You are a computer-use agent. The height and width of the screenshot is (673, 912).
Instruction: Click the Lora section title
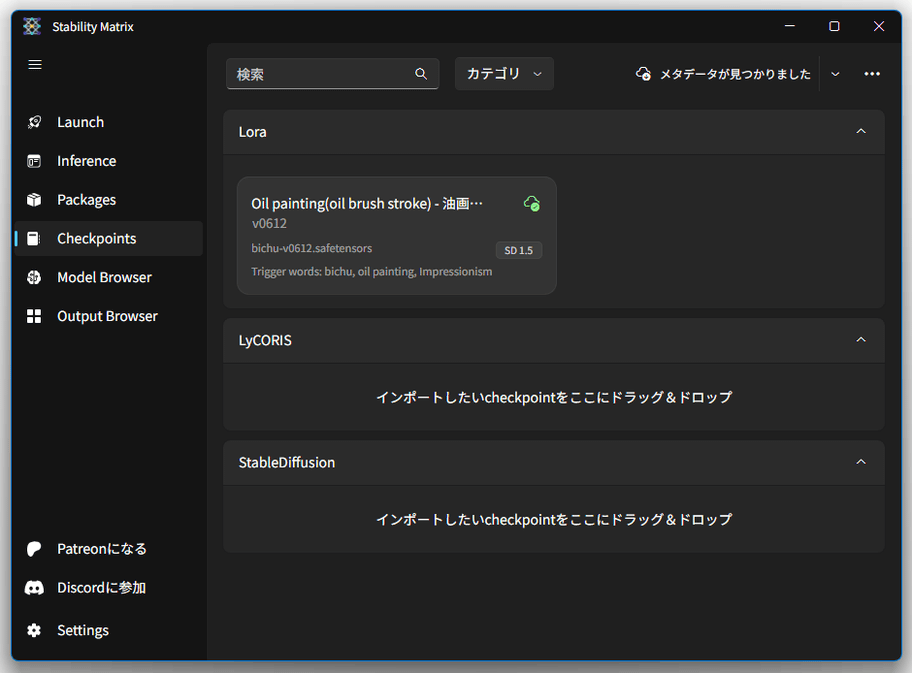coord(252,132)
